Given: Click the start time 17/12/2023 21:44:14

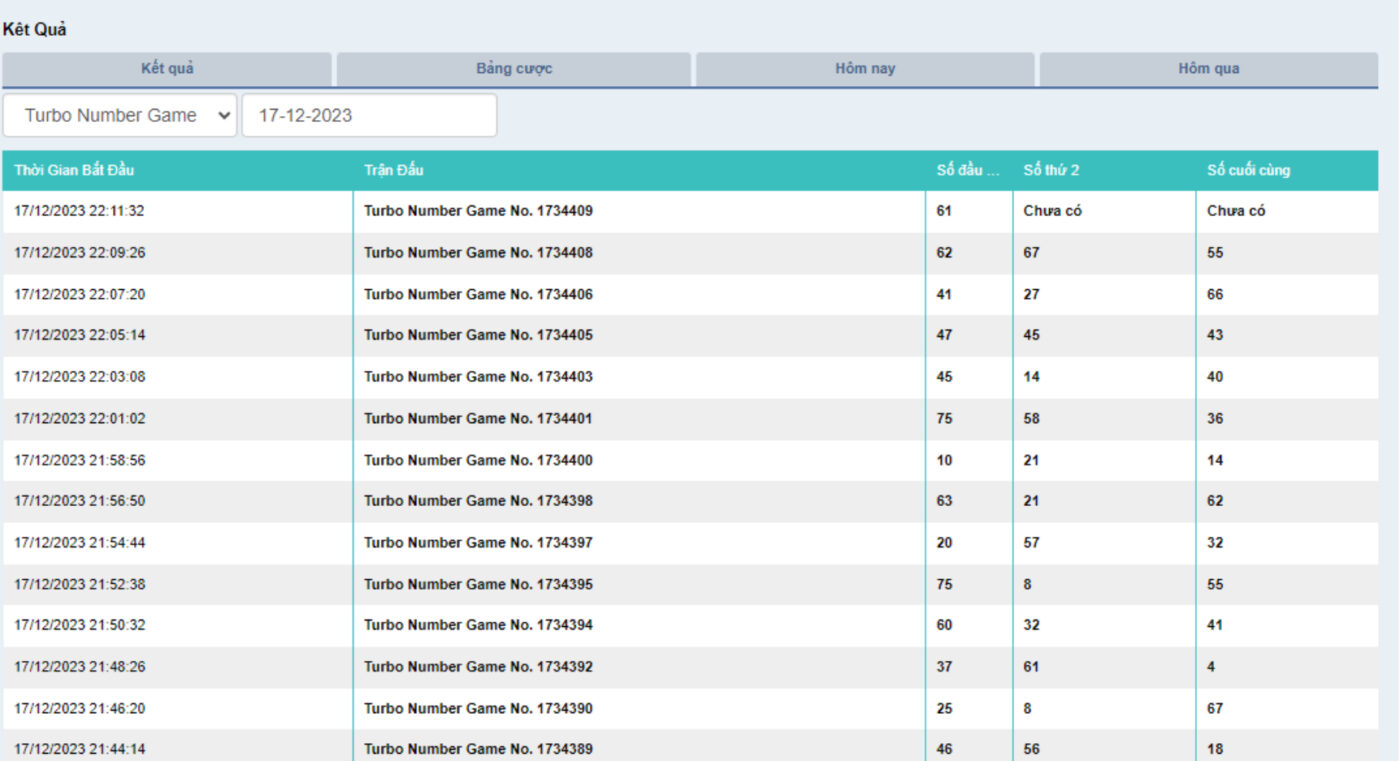Looking at the screenshot, I should tap(79, 749).
